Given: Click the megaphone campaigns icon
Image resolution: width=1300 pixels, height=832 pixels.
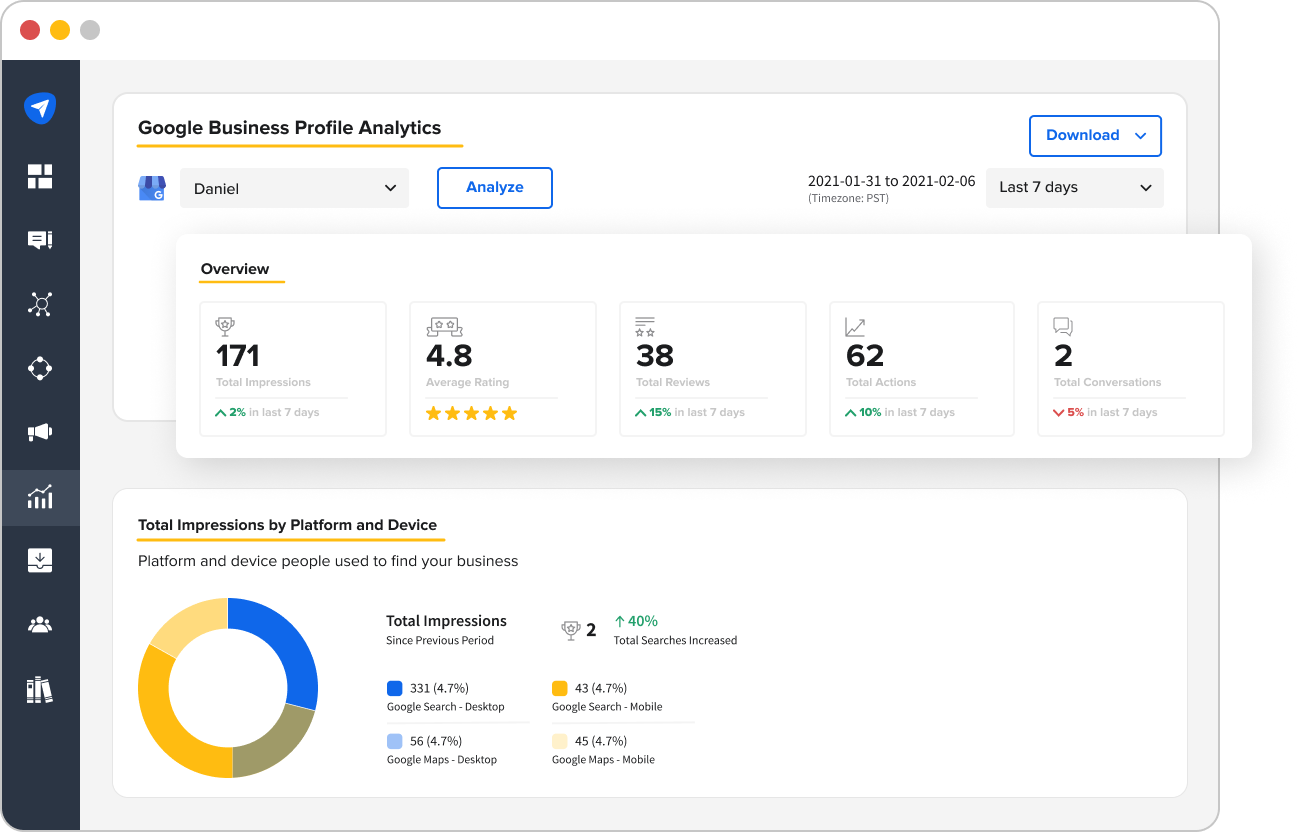Looking at the screenshot, I should [40, 432].
